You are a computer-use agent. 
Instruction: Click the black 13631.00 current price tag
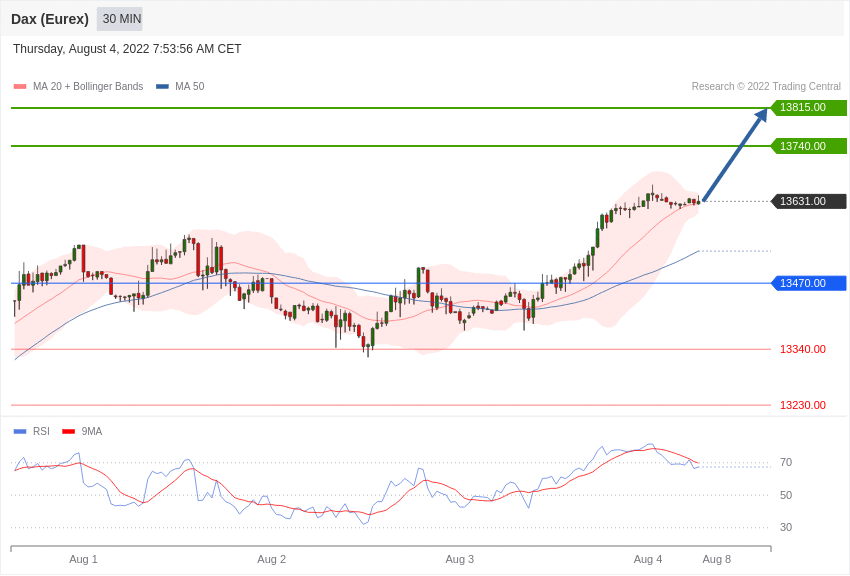click(x=808, y=201)
